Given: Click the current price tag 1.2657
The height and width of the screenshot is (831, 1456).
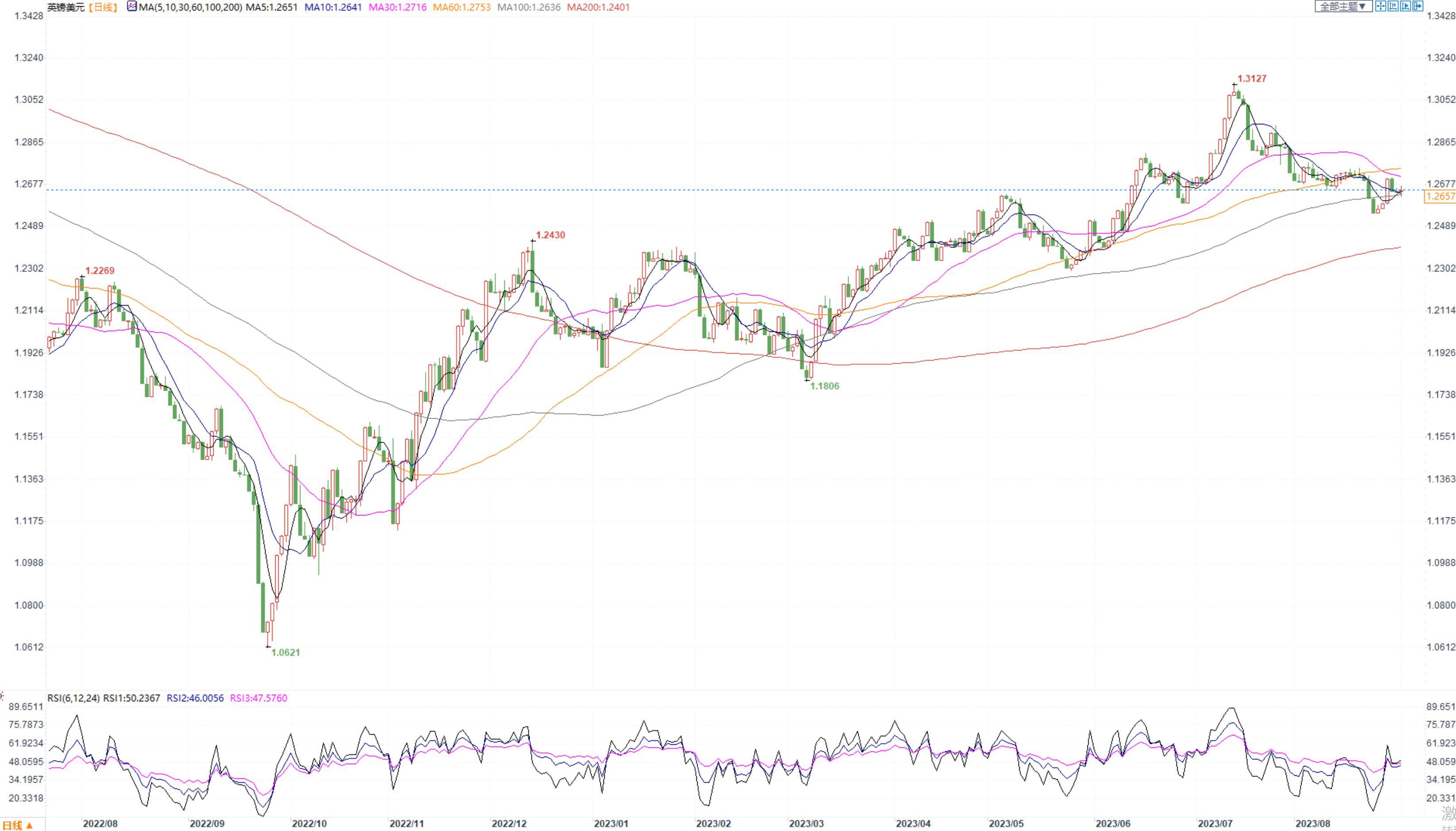Looking at the screenshot, I should pos(1440,197).
